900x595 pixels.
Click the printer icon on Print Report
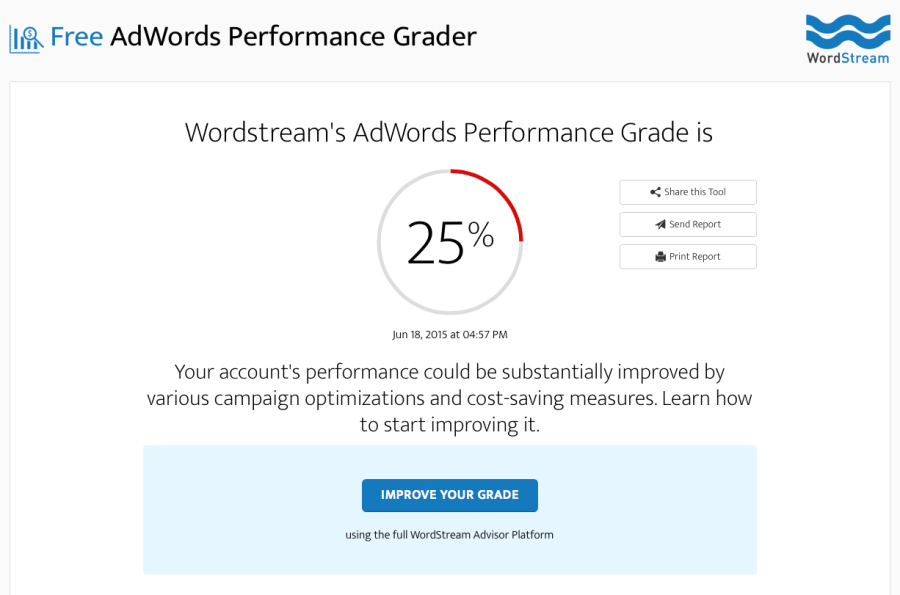(x=661, y=256)
